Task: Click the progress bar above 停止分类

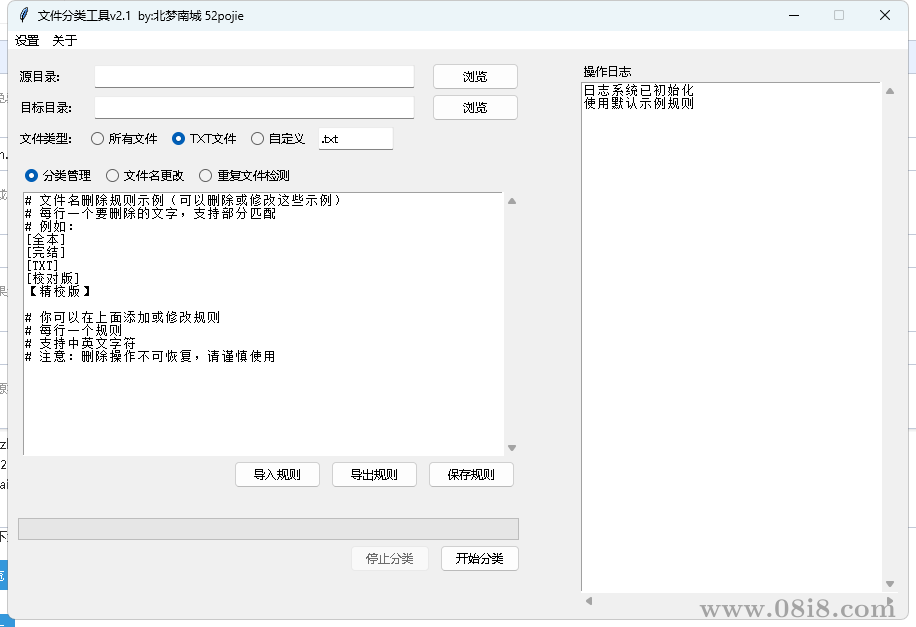Action: pos(268,528)
